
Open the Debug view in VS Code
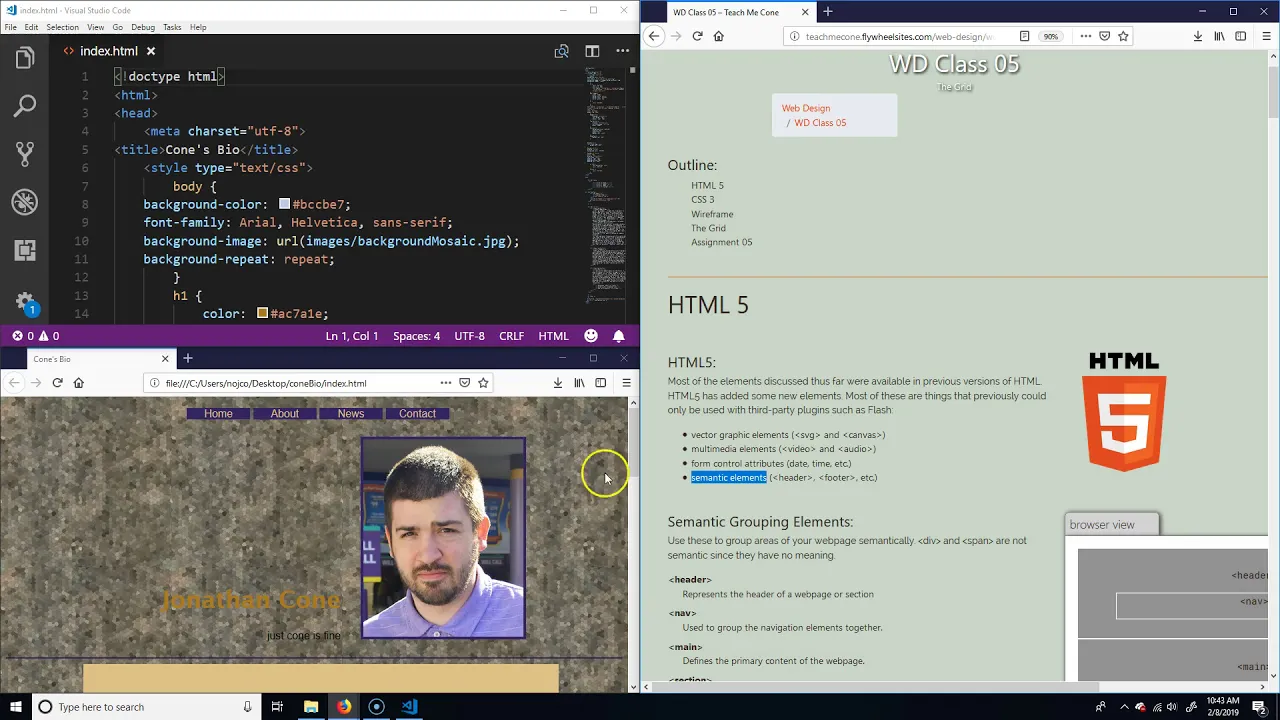tap(25, 202)
